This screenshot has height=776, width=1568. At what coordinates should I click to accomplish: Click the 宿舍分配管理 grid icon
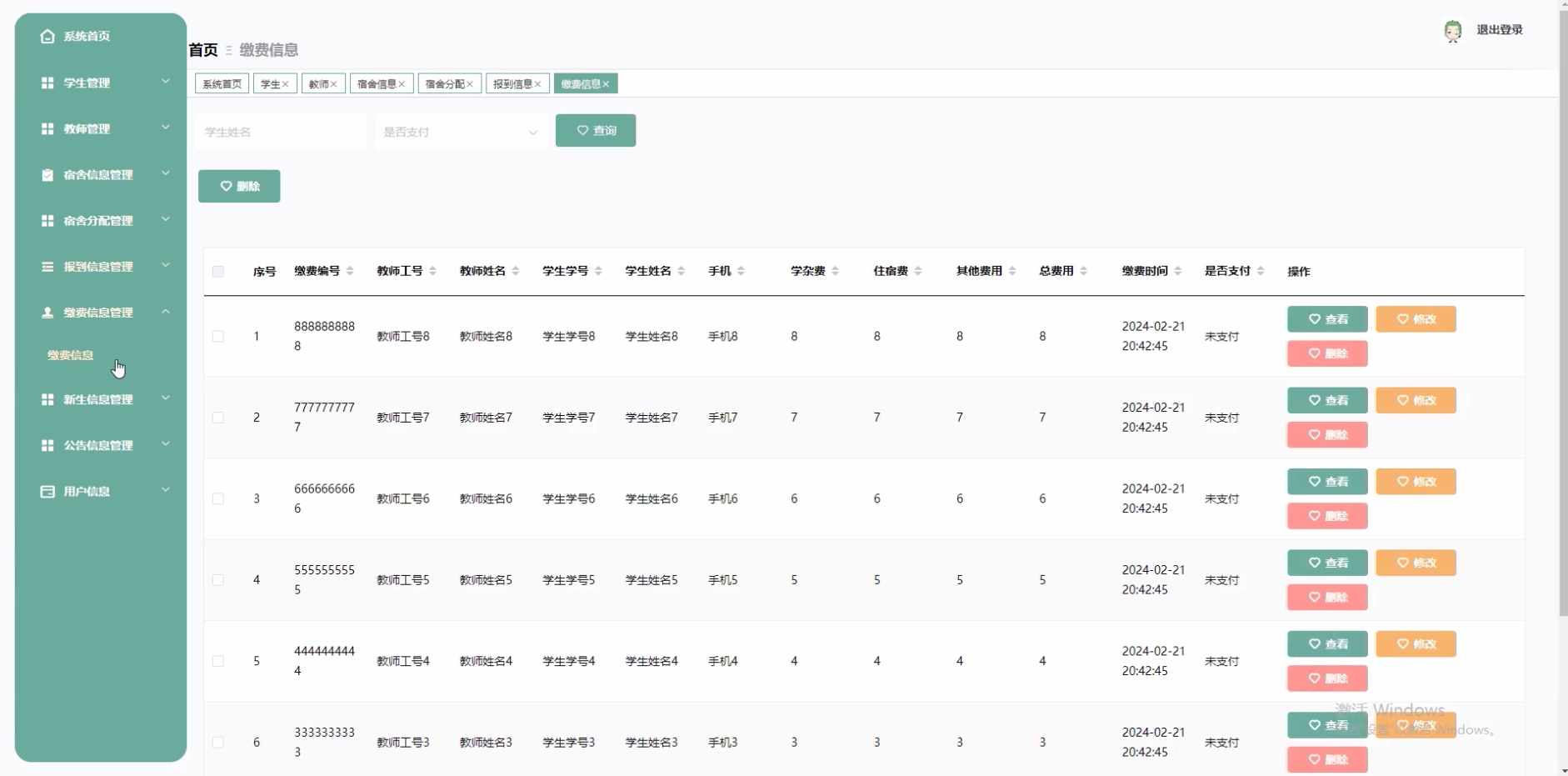point(47,220)
